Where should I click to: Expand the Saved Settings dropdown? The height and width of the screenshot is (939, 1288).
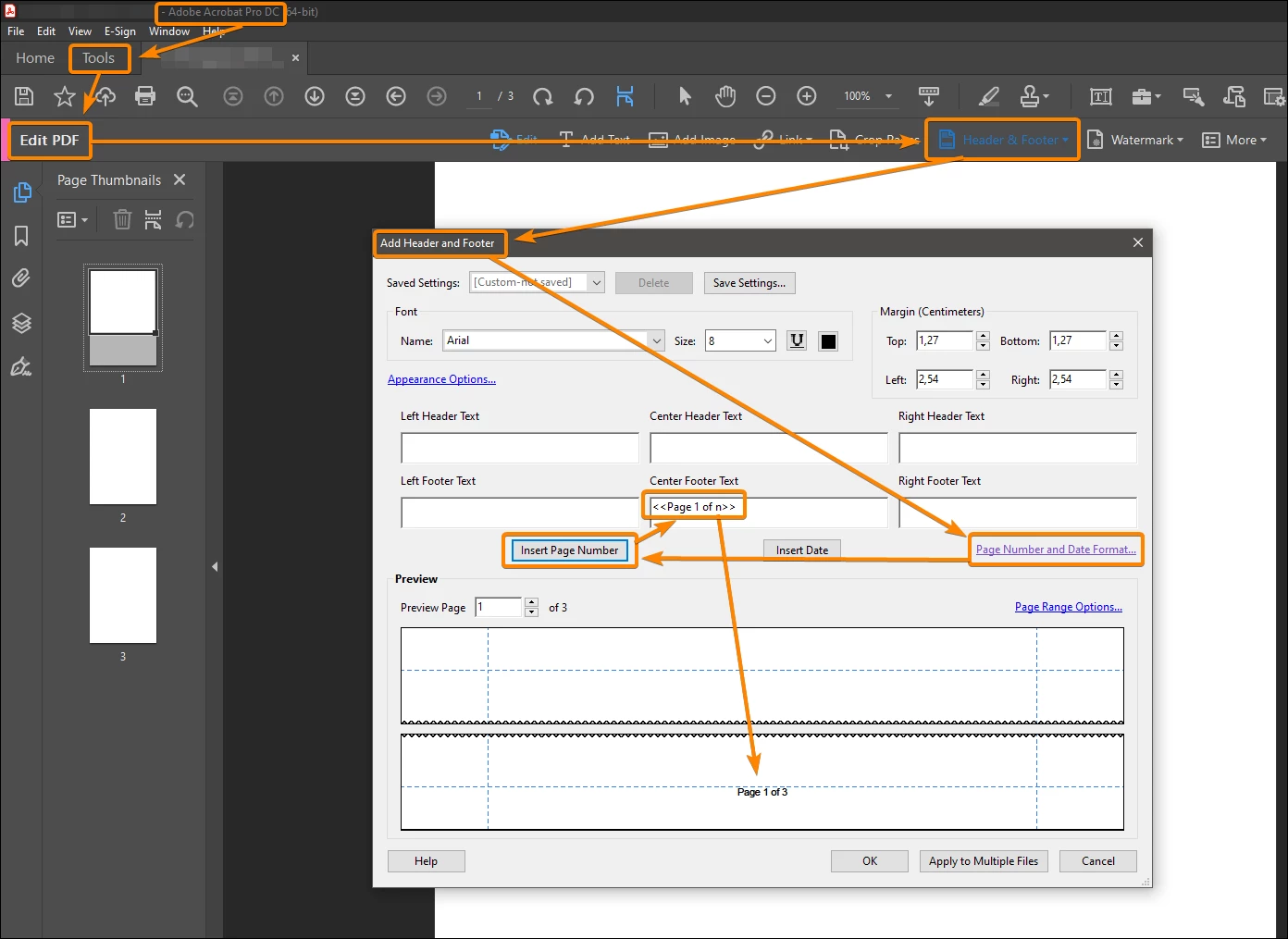click(x=597, y=282)
